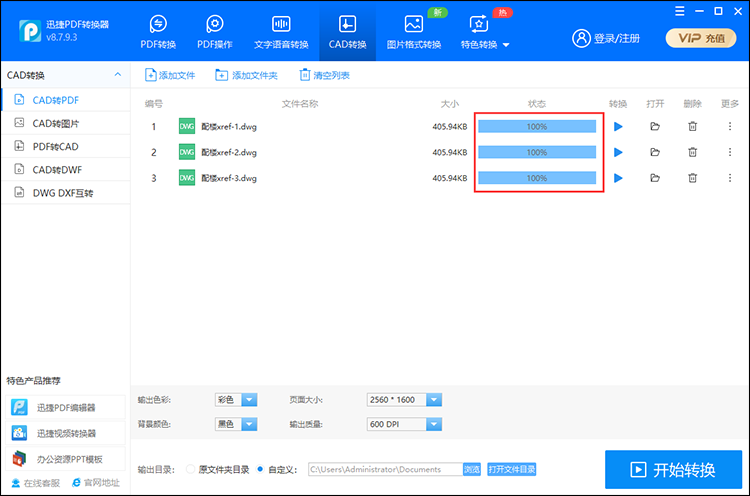Expand the 特色转换 dropdown tab
The width and height of the screenshot is (750, 496).
[485, 32]
